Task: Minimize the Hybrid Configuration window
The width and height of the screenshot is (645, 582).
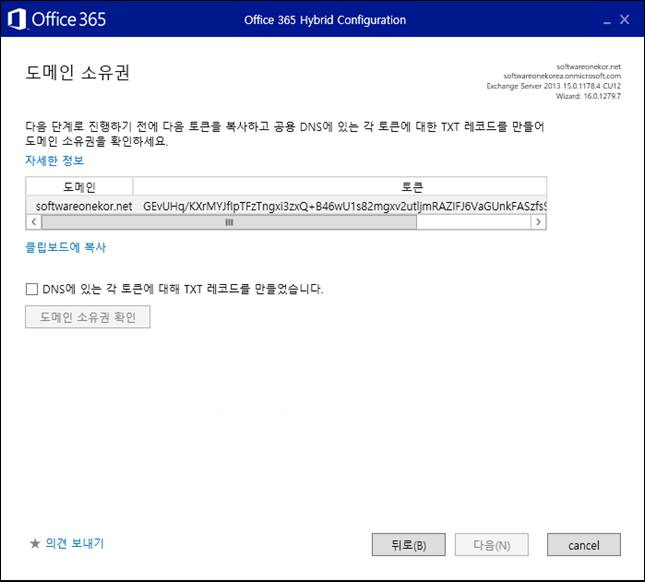Action: point(607,21)
